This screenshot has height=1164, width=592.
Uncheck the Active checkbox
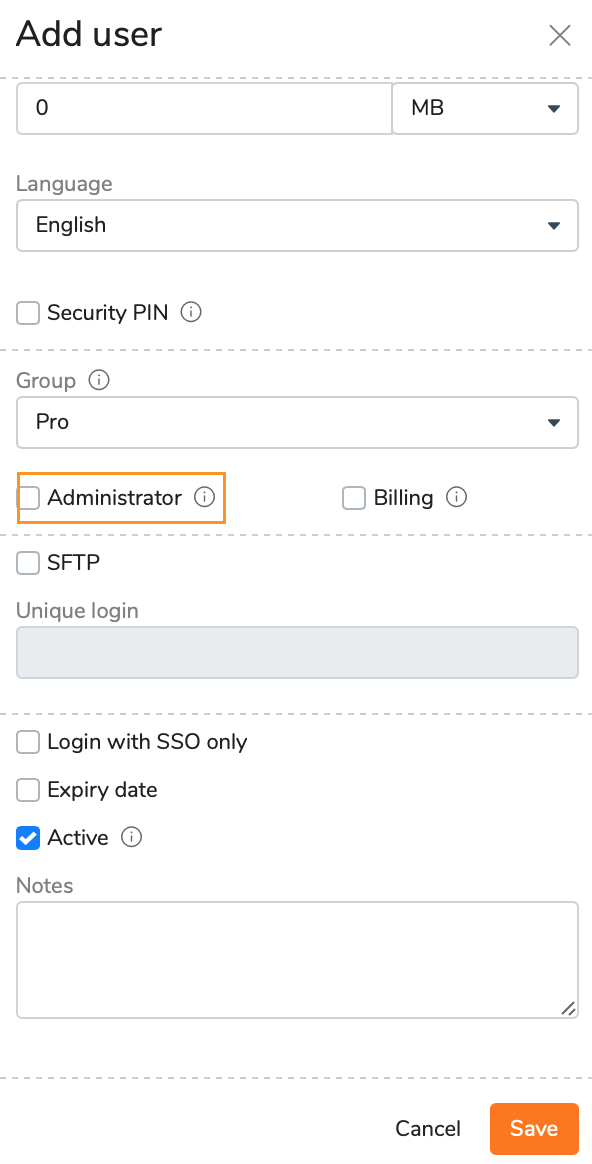tap(28, 839)
